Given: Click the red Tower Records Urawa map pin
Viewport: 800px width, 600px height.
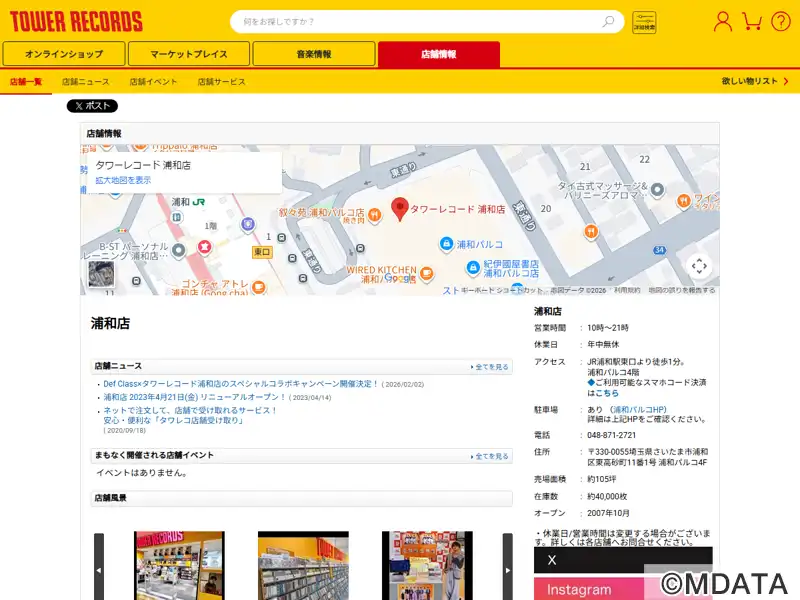Looking at the screenshot, I should point(399,209).
